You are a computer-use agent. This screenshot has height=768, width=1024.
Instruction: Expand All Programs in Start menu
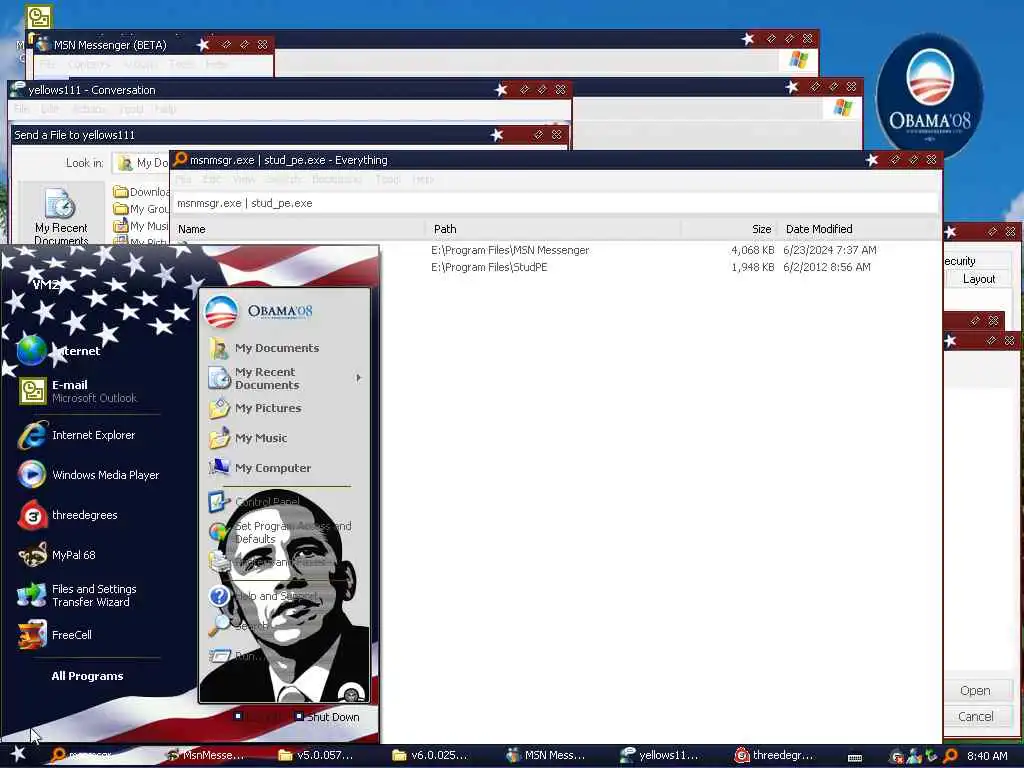(87, 676)
